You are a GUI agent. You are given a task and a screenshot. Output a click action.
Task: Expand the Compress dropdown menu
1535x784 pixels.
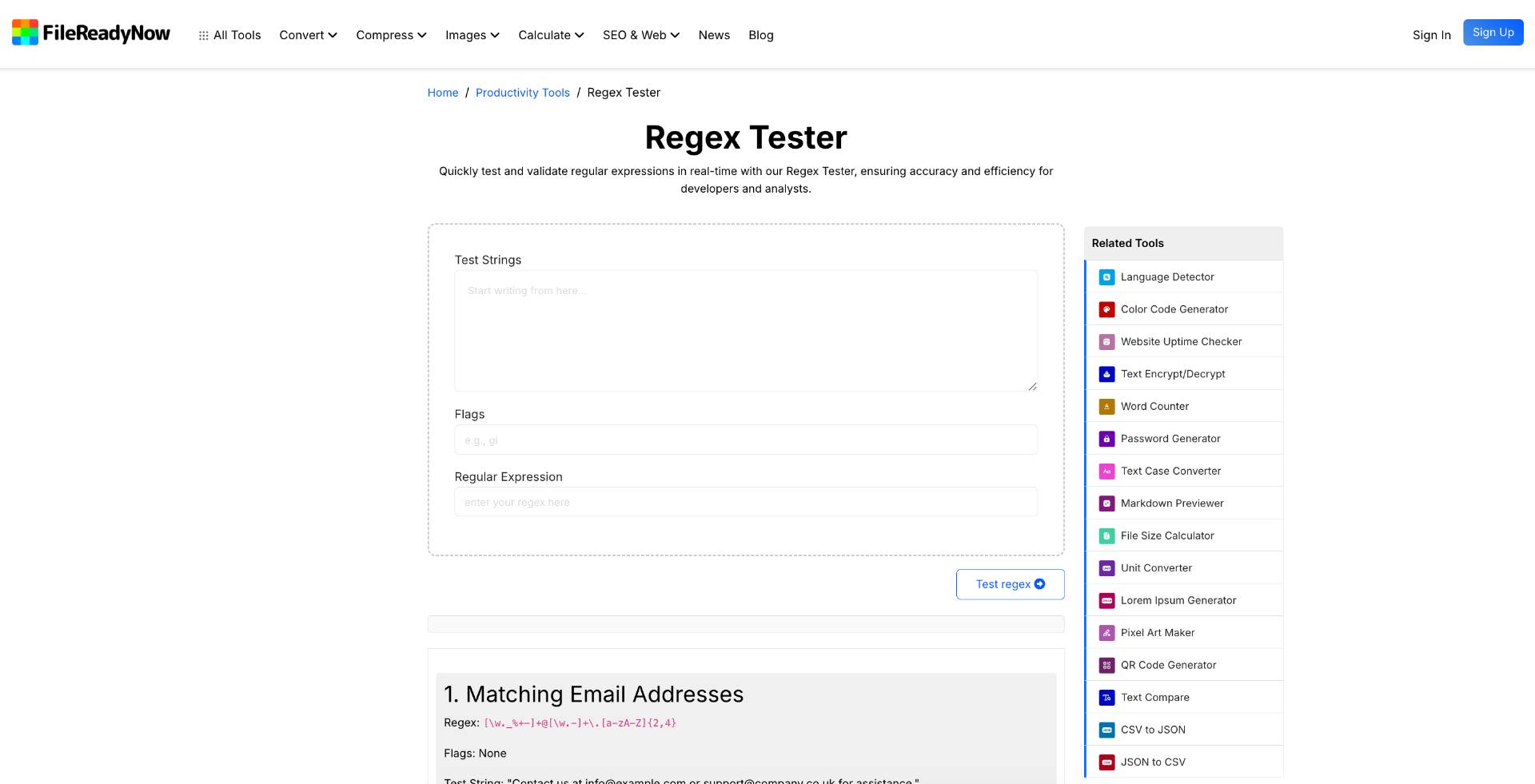[x=391, y=35]
